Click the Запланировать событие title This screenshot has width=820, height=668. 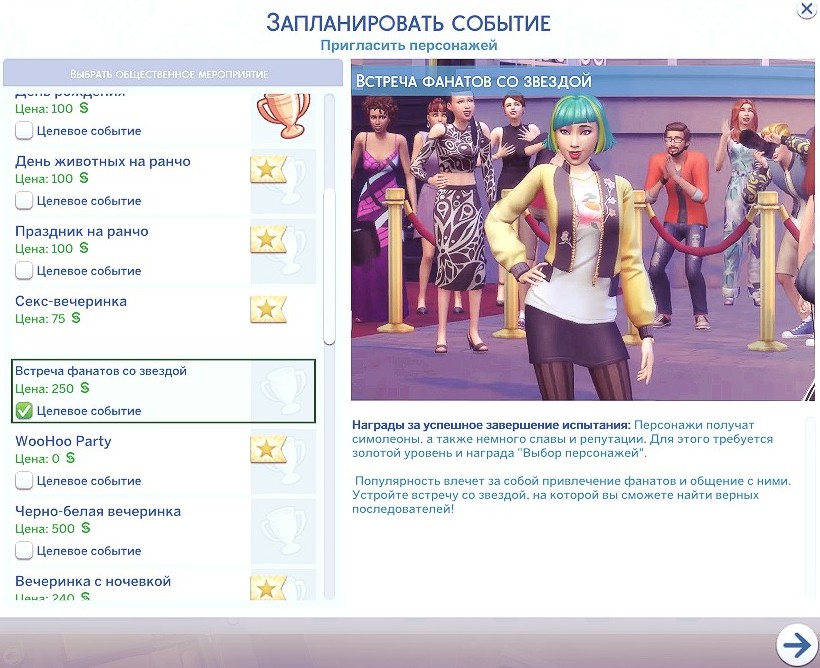tap(408, 23)
